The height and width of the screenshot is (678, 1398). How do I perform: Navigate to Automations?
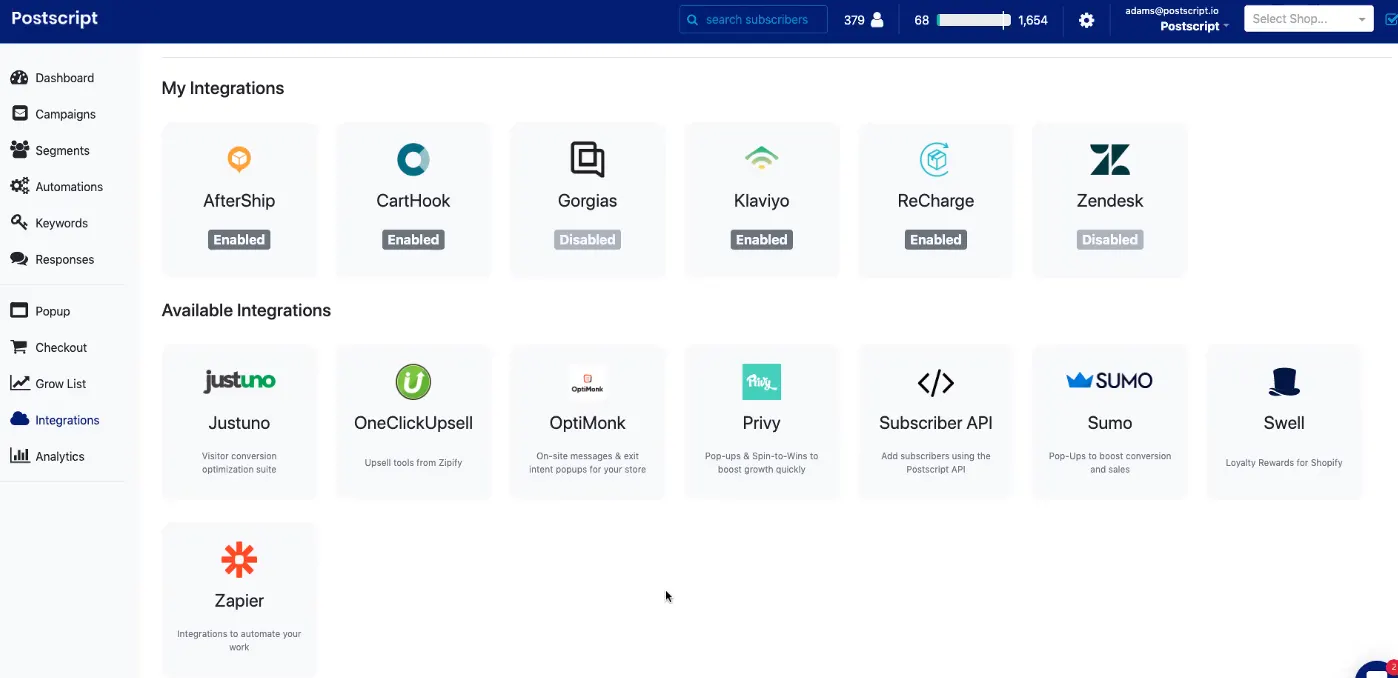pos(69,186)
